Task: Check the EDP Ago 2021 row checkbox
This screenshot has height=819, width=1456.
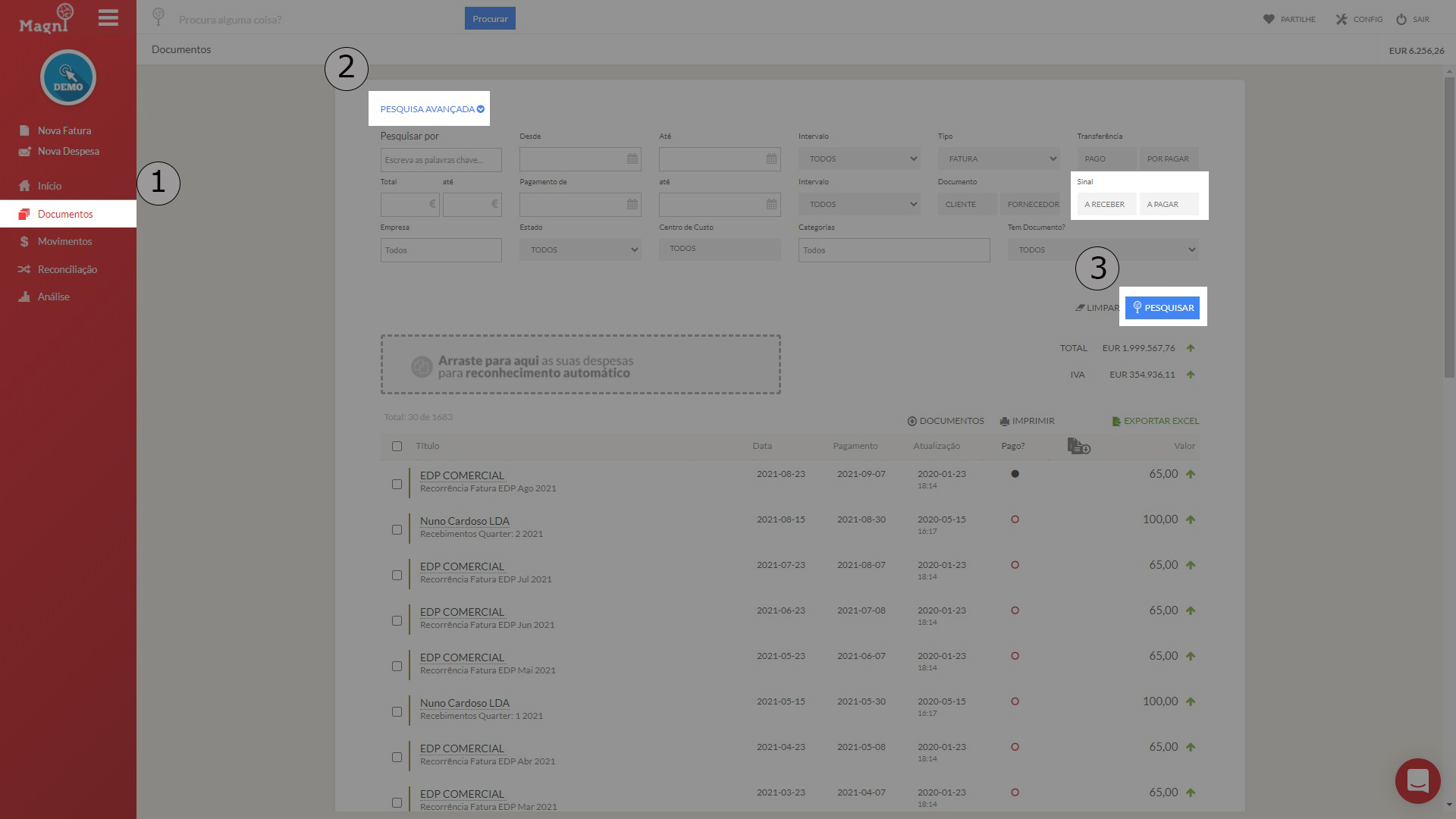Action: pos(397,485)
